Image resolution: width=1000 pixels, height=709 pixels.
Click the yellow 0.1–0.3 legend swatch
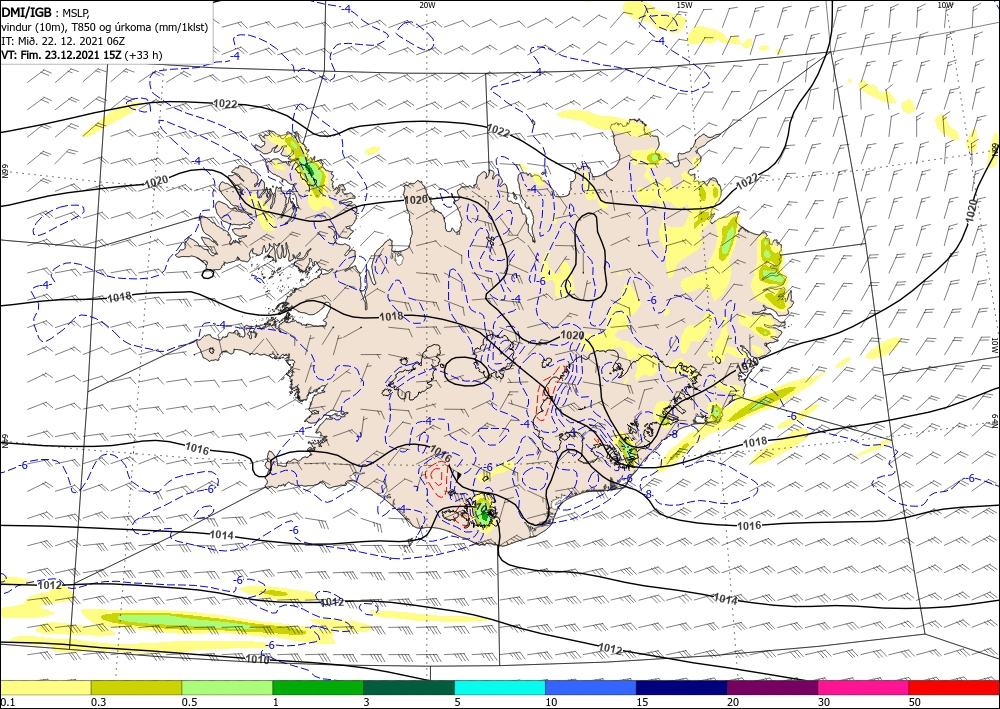(x=45, y=687)
